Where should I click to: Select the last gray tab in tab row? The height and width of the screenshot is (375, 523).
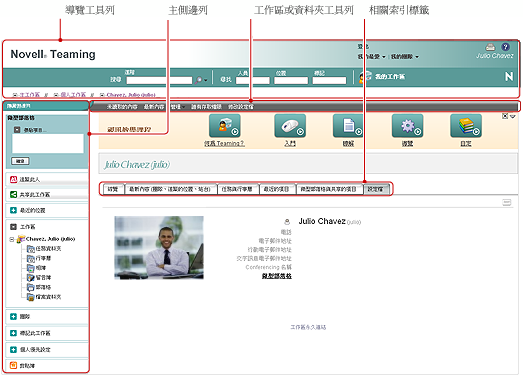pos(376,189)
